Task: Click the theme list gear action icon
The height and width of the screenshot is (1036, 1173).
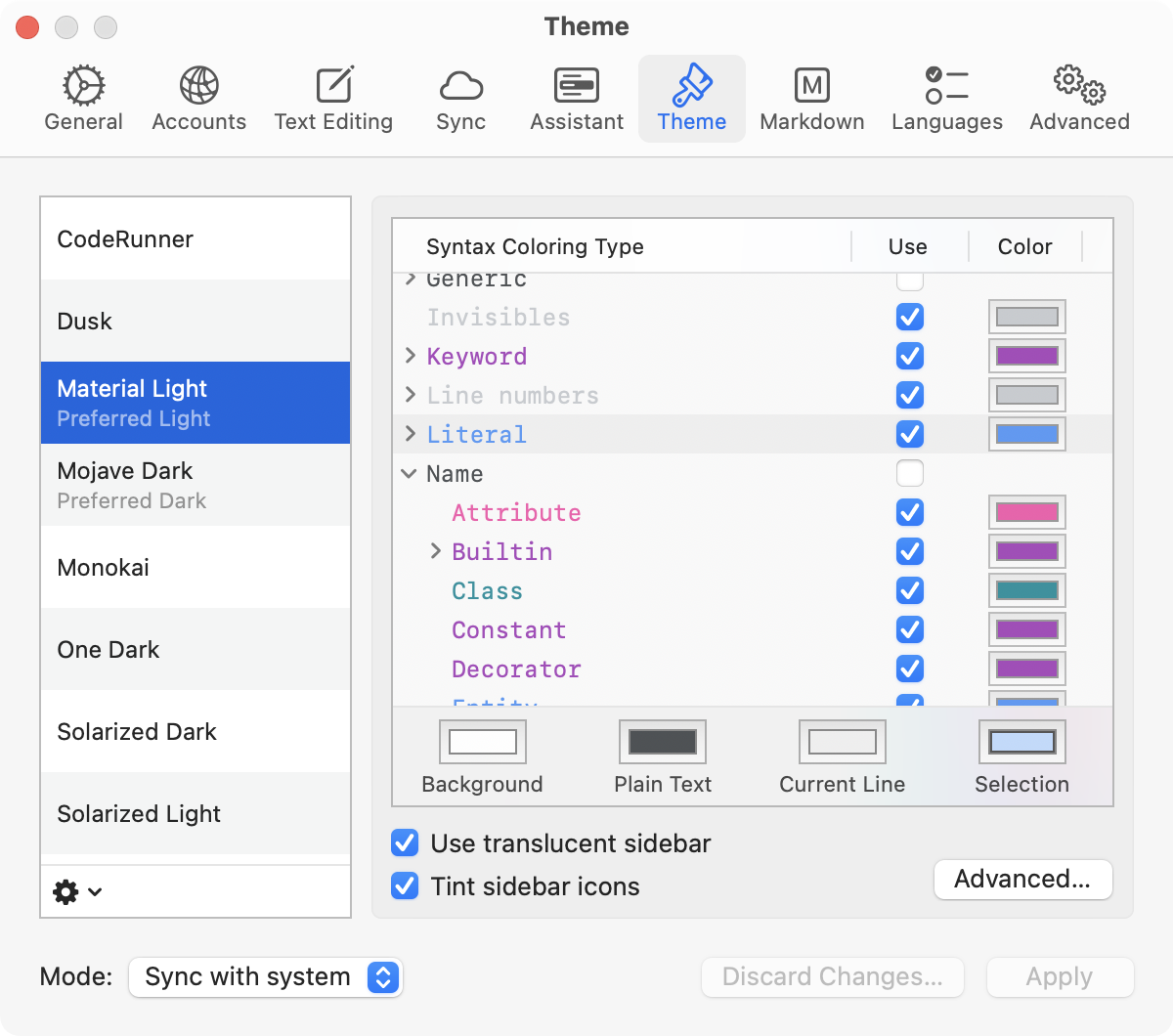Action: point(65,891)
